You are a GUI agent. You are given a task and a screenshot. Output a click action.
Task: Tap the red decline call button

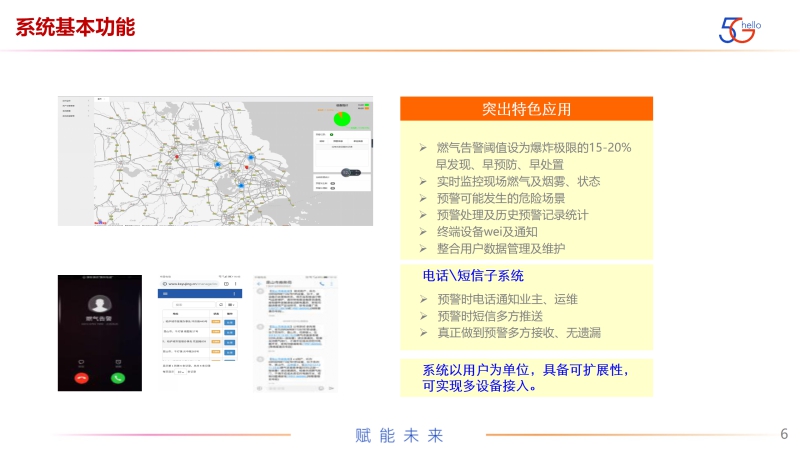coord(82,378)
